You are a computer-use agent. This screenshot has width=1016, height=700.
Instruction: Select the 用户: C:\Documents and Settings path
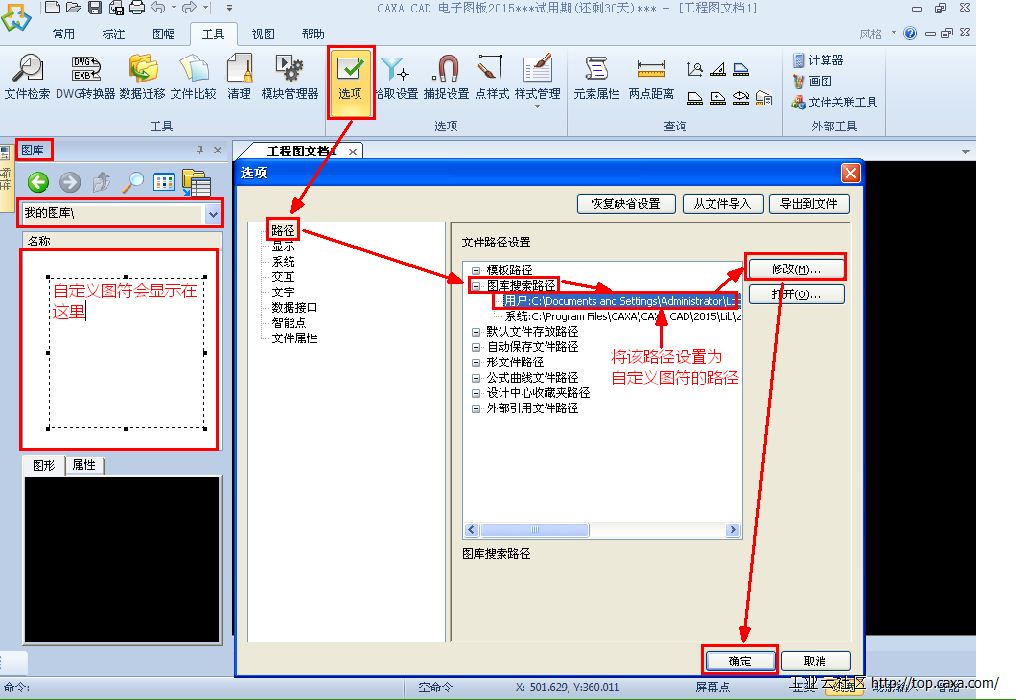tap(621, 301)
